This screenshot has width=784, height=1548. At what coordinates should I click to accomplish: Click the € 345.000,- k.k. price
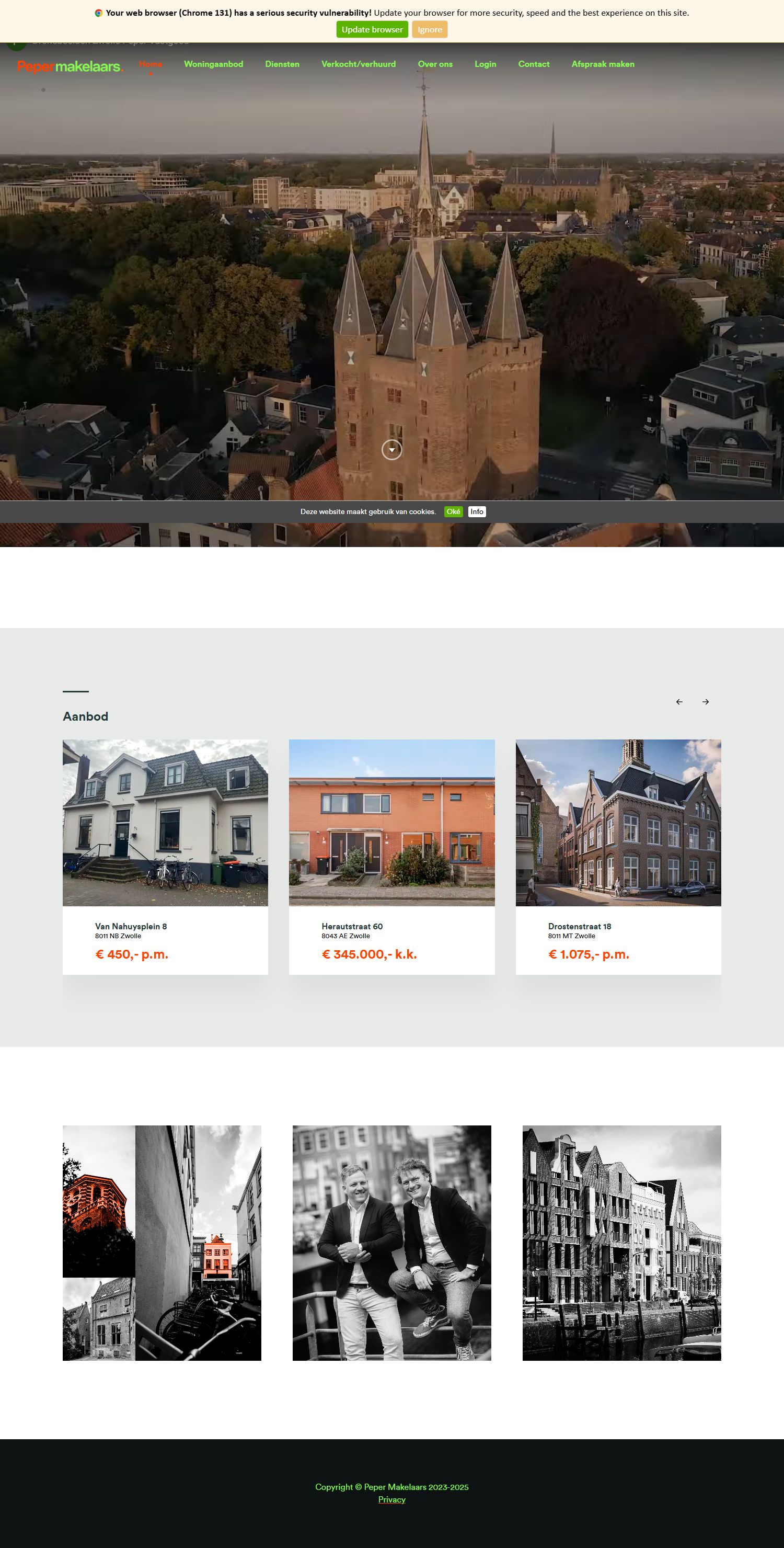[369, 954]
